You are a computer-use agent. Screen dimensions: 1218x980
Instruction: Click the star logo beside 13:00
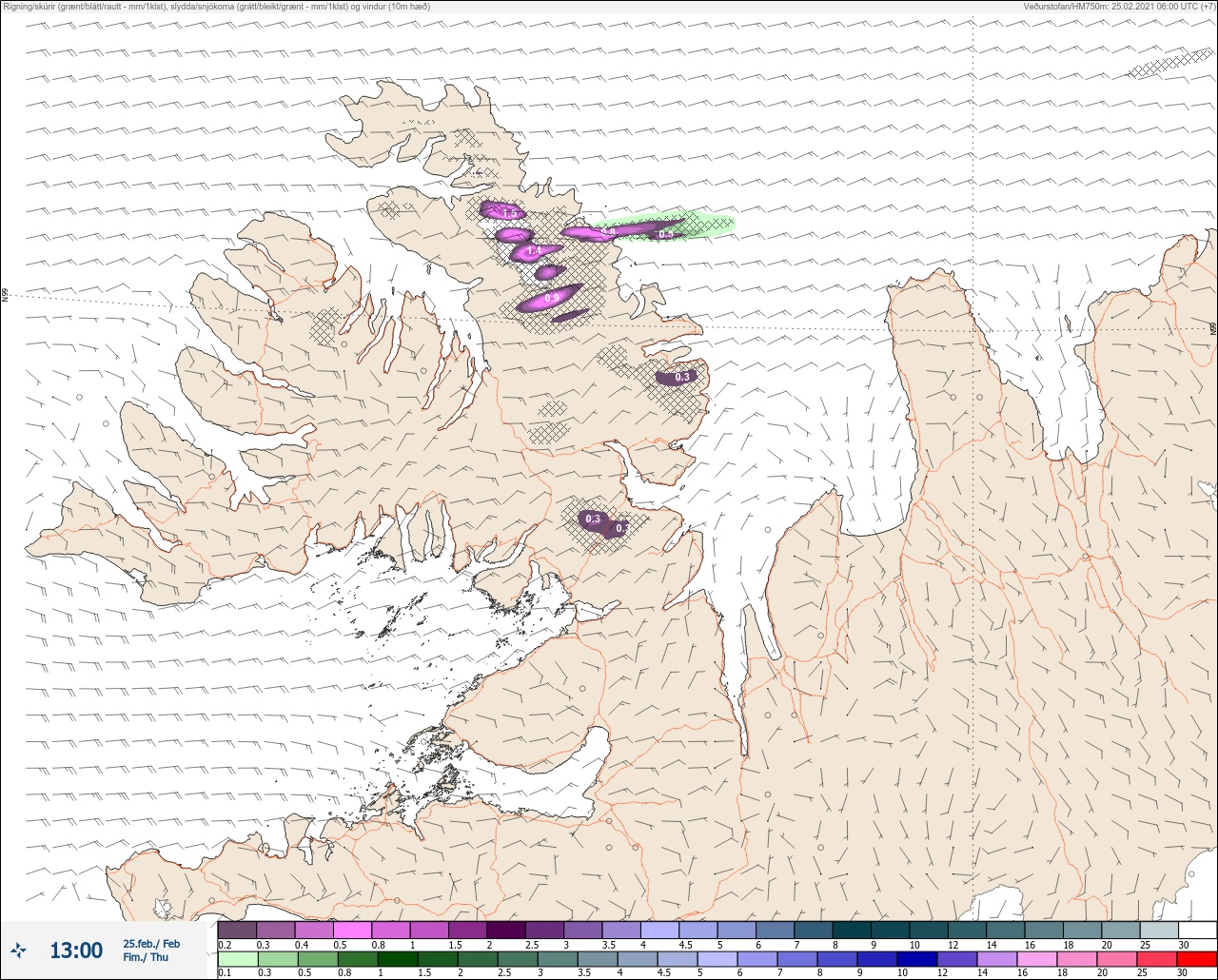(19, 950)
